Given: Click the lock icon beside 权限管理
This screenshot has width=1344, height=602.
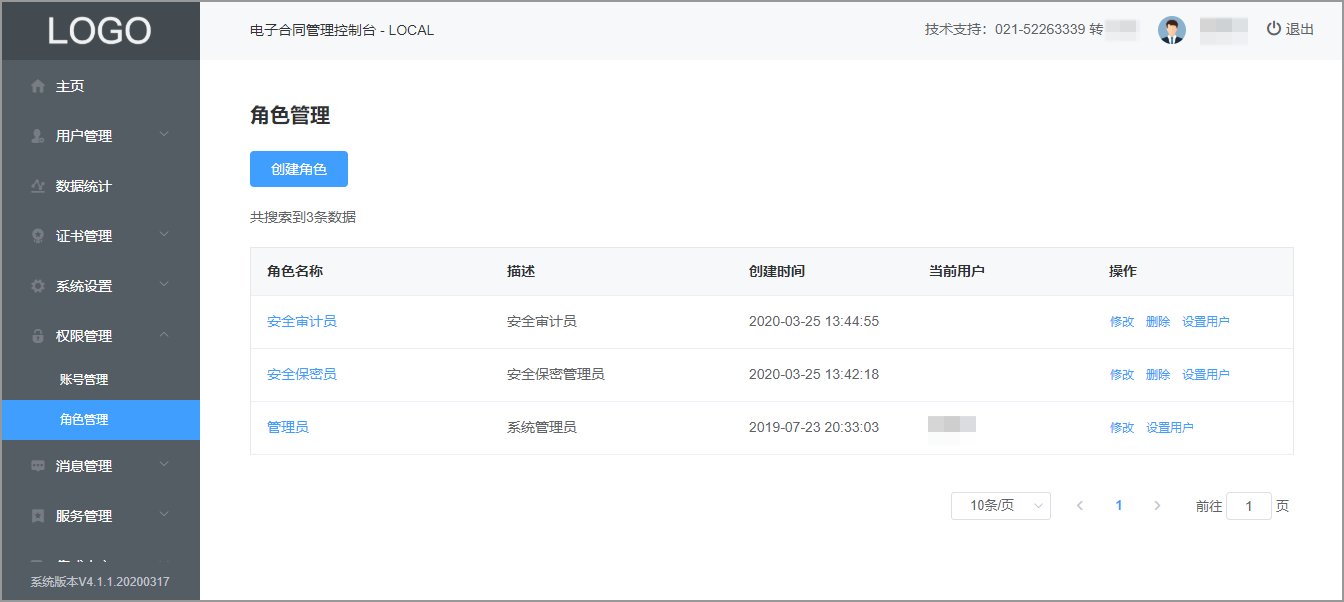Looking at the screenshot, I should (38, 336).
